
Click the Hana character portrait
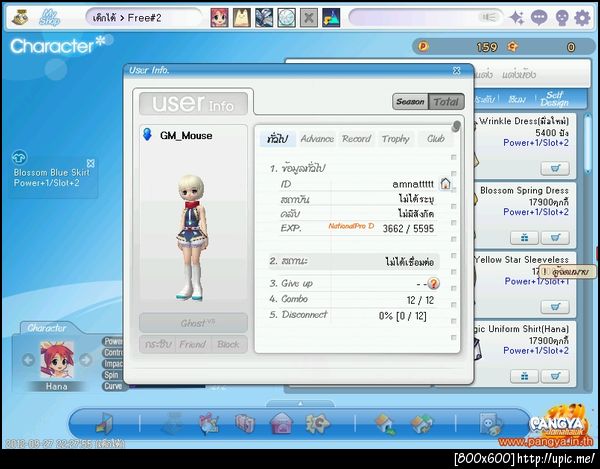point(57,360)
